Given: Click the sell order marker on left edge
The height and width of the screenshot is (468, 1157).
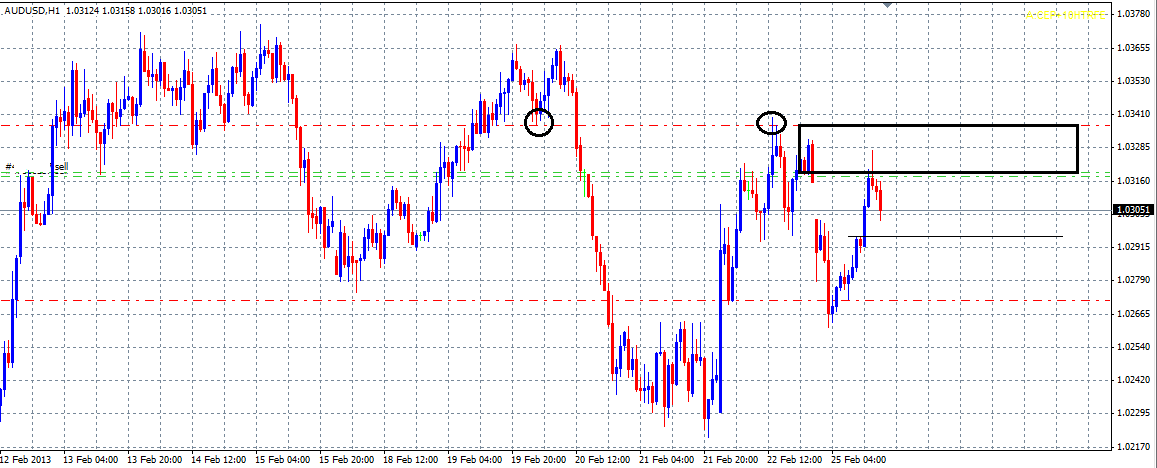Looking at the screenshot, I should pos(58,167).
